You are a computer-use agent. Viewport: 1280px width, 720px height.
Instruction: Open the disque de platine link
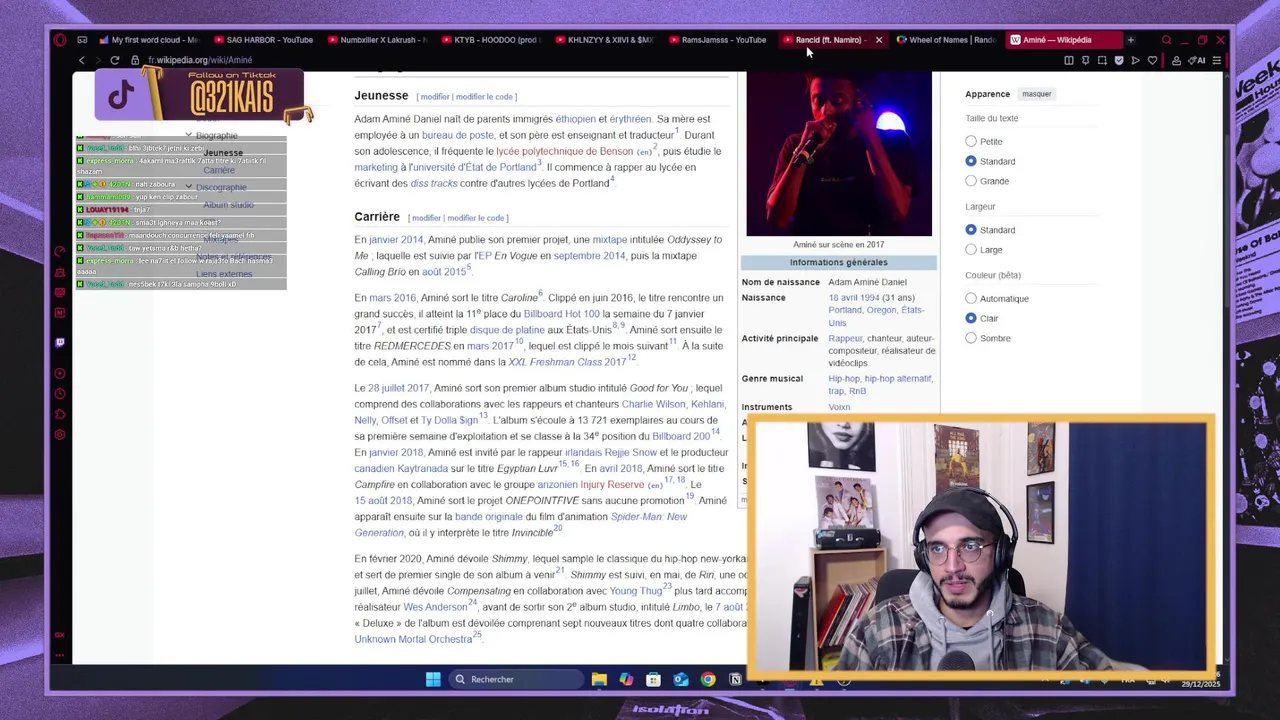click(507, 330)
